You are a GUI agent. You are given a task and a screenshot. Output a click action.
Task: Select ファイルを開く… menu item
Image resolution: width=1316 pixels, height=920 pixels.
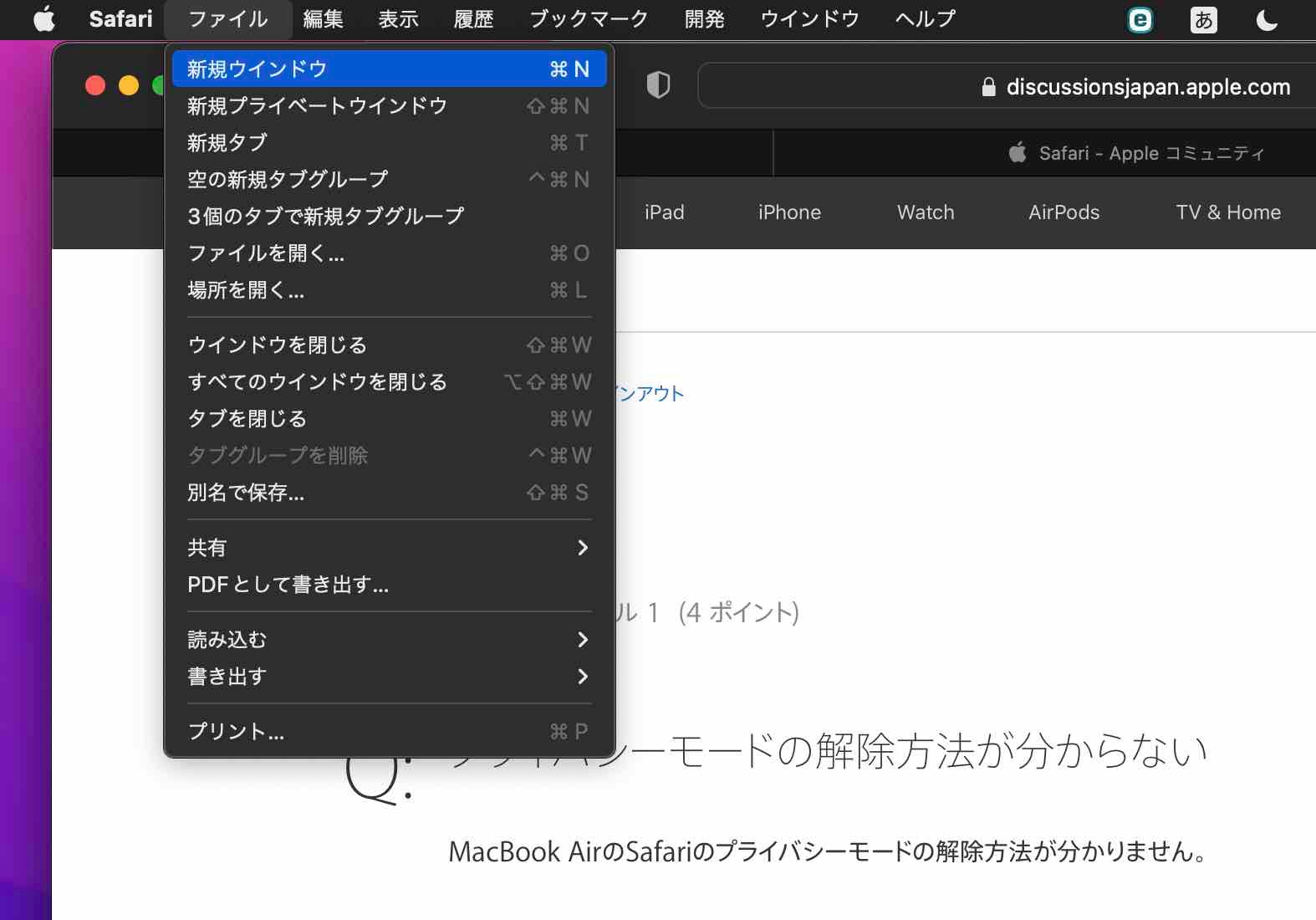[x=390, y=253]
